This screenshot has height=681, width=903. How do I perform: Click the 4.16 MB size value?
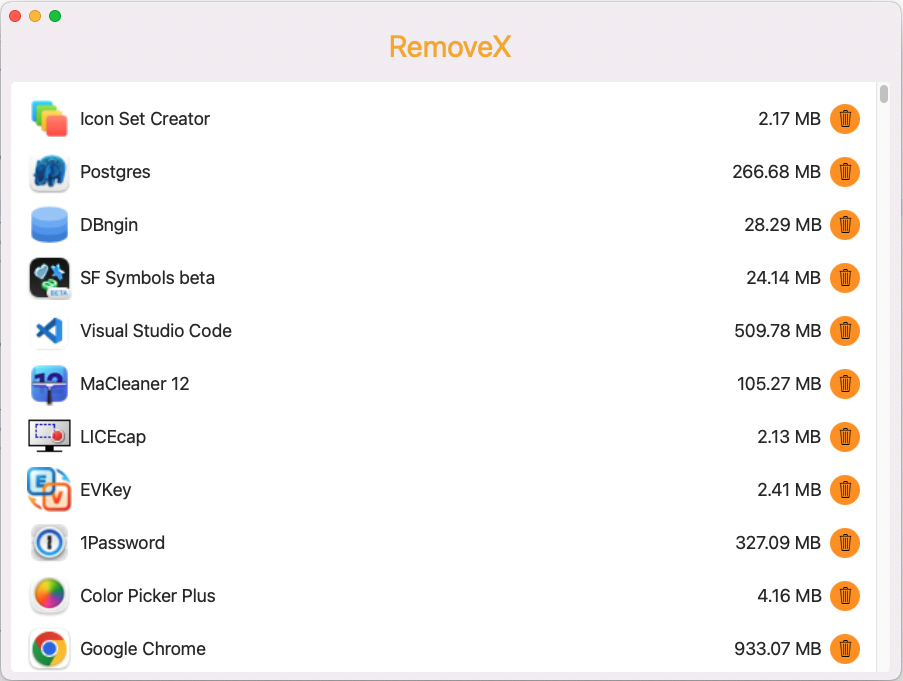point(789,596)
